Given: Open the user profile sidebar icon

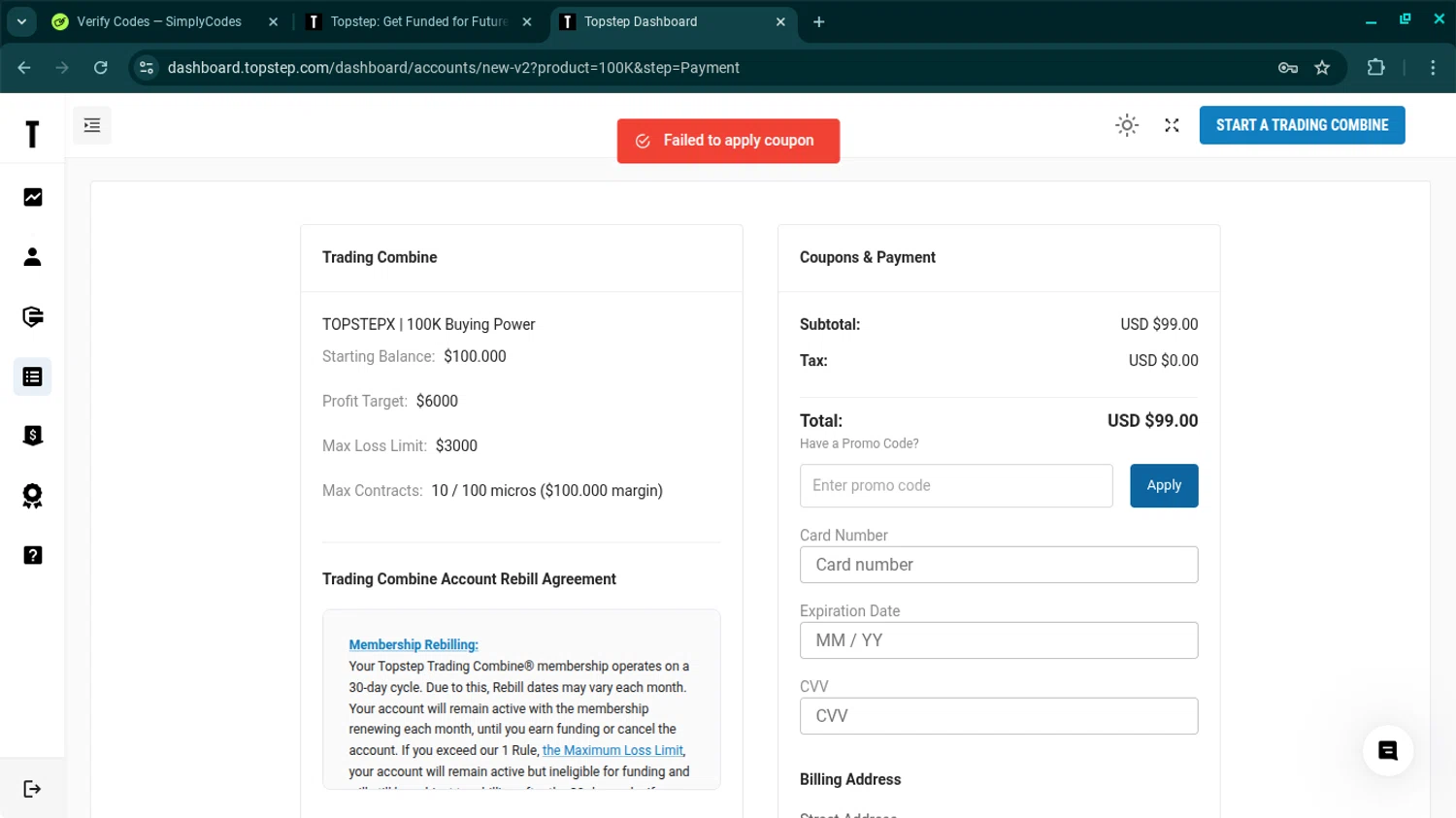Looking at the screenshot, I should (33, 257).
